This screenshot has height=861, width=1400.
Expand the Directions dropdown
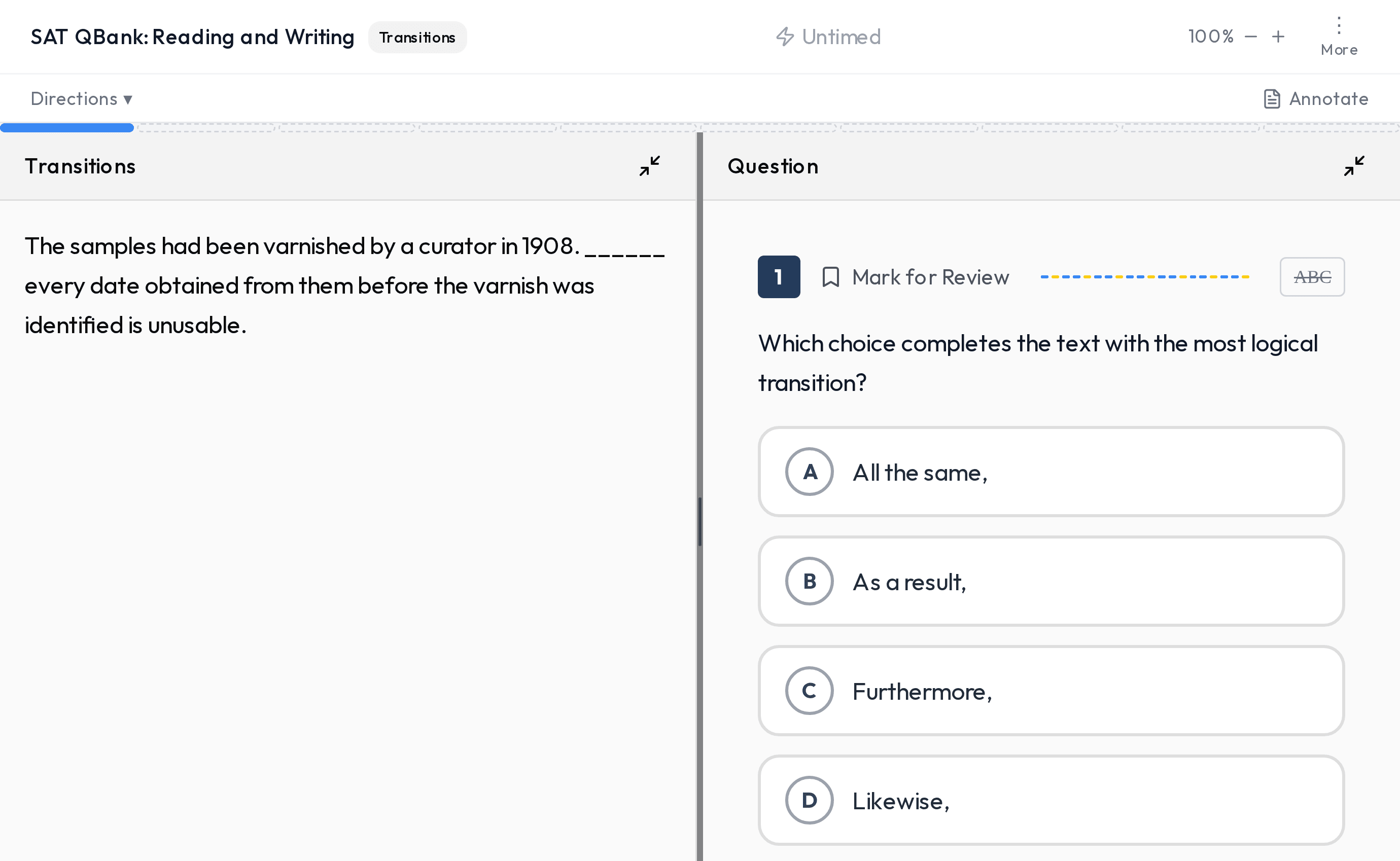(82, 98)
